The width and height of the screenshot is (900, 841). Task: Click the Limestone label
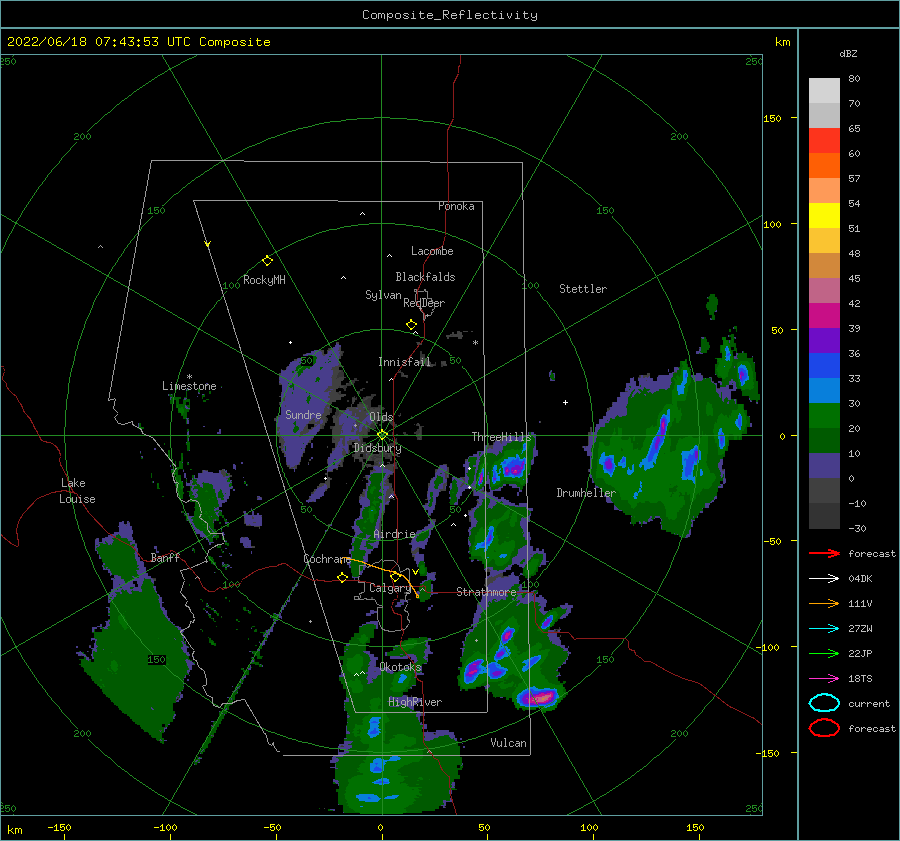tap(189, 386)
